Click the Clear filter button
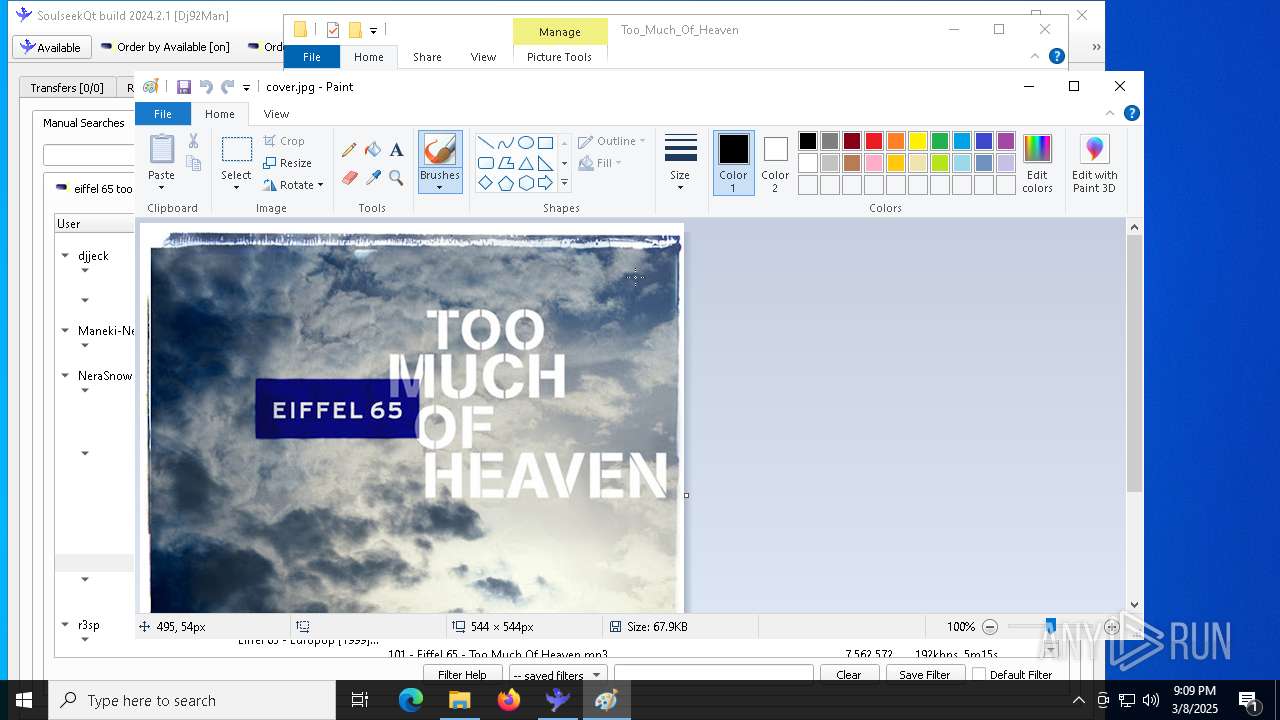Screen dimensions: 1280x720 click(849, 675)
